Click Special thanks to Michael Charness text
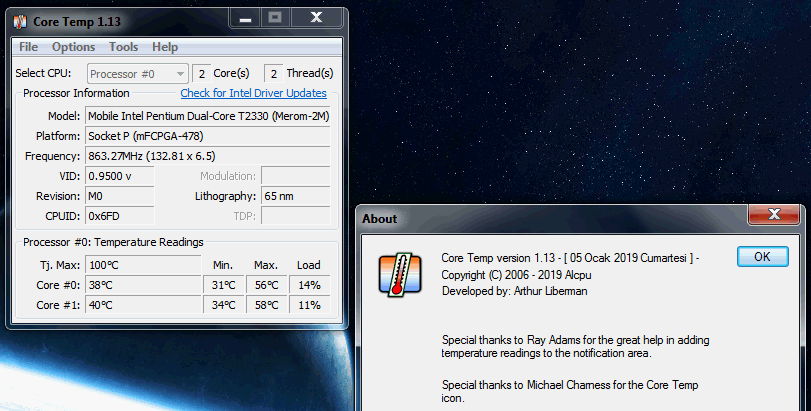The width and height of the screenshot is (811, 411). point(569,391)
